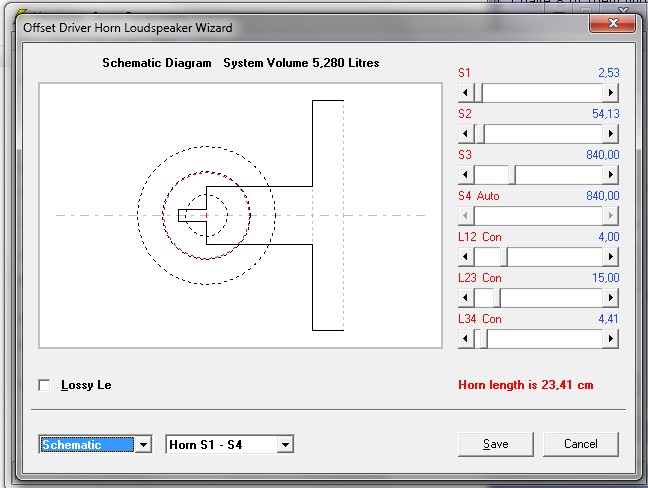Click the S3 slider left arrow
This screenshot has height=488, width=648.
coord(466,174)
